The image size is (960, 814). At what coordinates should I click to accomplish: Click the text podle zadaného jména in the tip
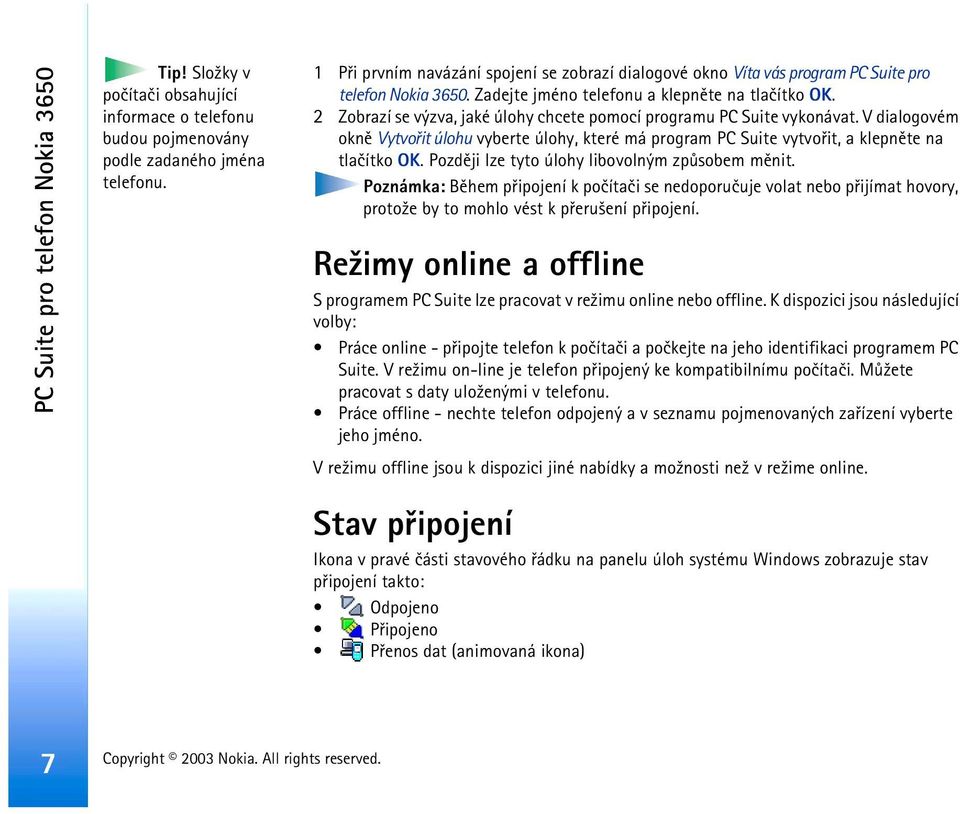click(183, 161)
